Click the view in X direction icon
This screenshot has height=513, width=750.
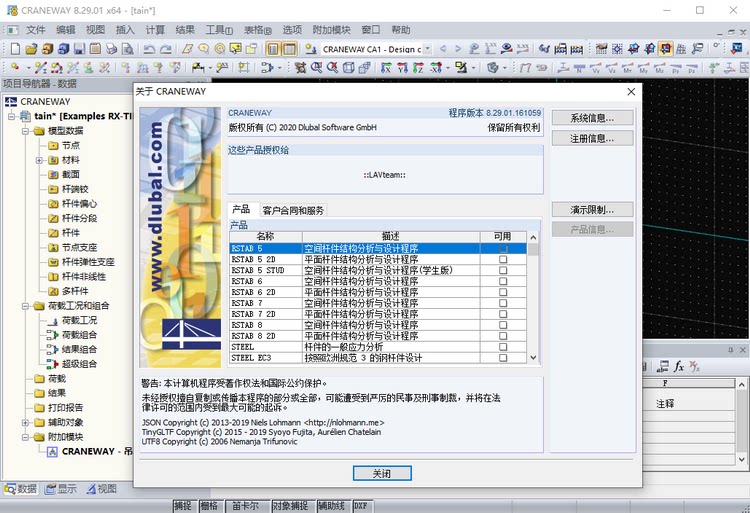click(386, 68)
